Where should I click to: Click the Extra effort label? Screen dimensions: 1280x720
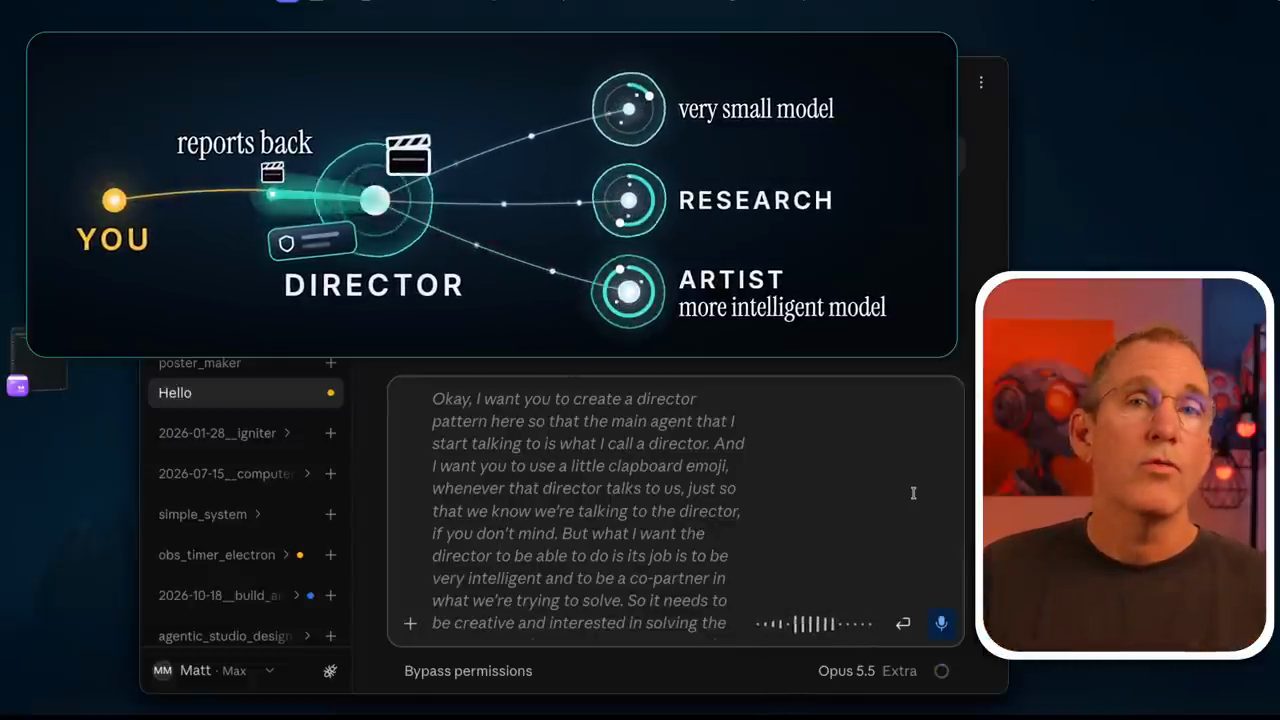[899, 671]
